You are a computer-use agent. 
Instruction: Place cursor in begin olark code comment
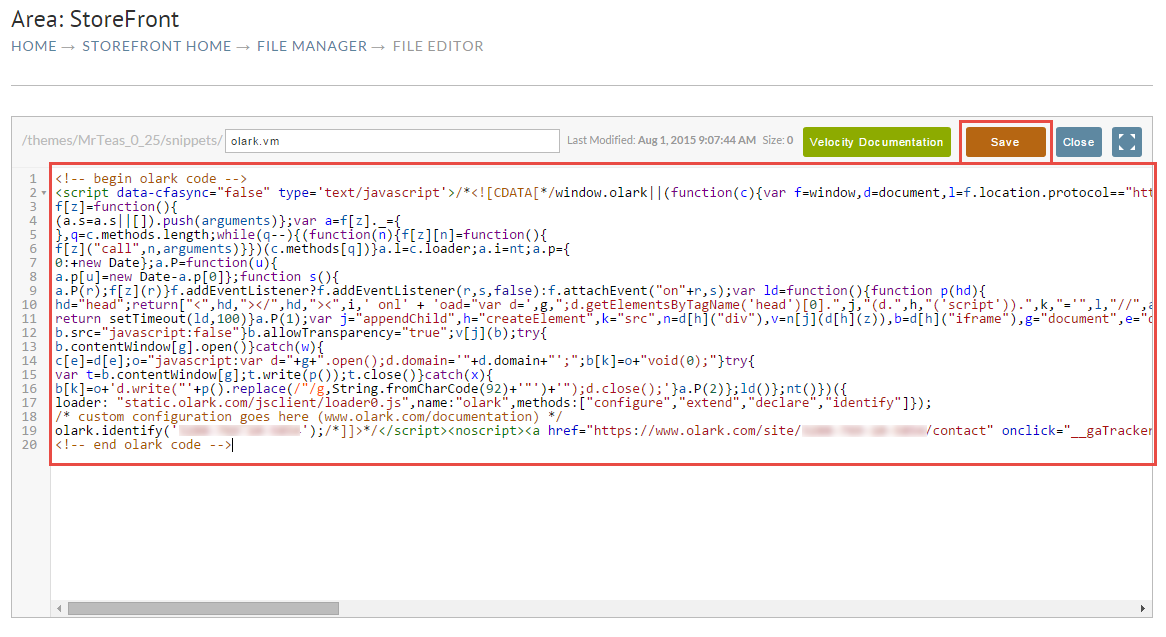click(x=150, y=178)
